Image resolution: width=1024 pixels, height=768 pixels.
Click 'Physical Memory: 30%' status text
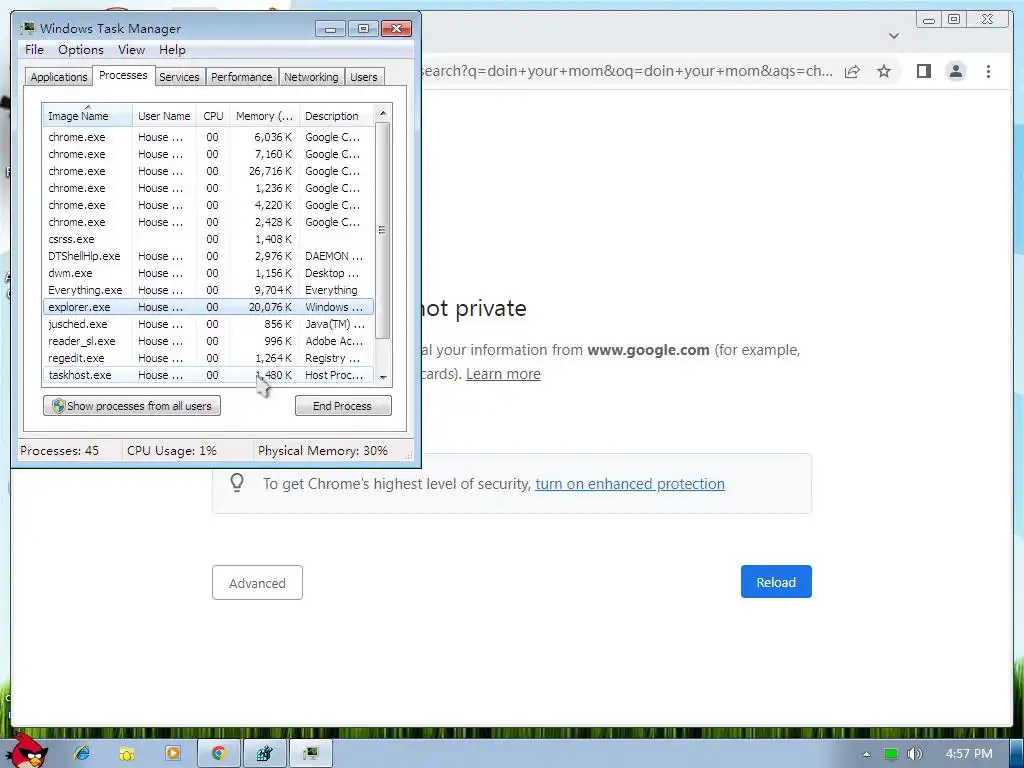323,451
